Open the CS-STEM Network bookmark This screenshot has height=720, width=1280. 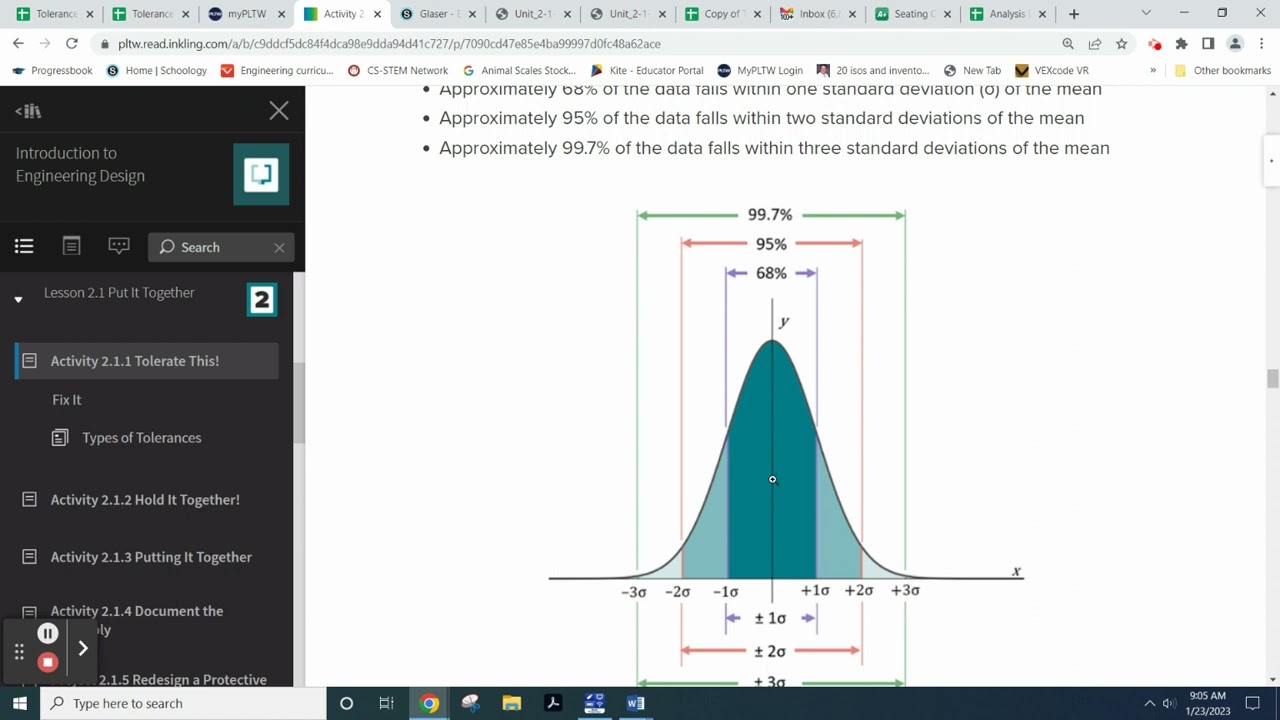click(x=397, y=71)
